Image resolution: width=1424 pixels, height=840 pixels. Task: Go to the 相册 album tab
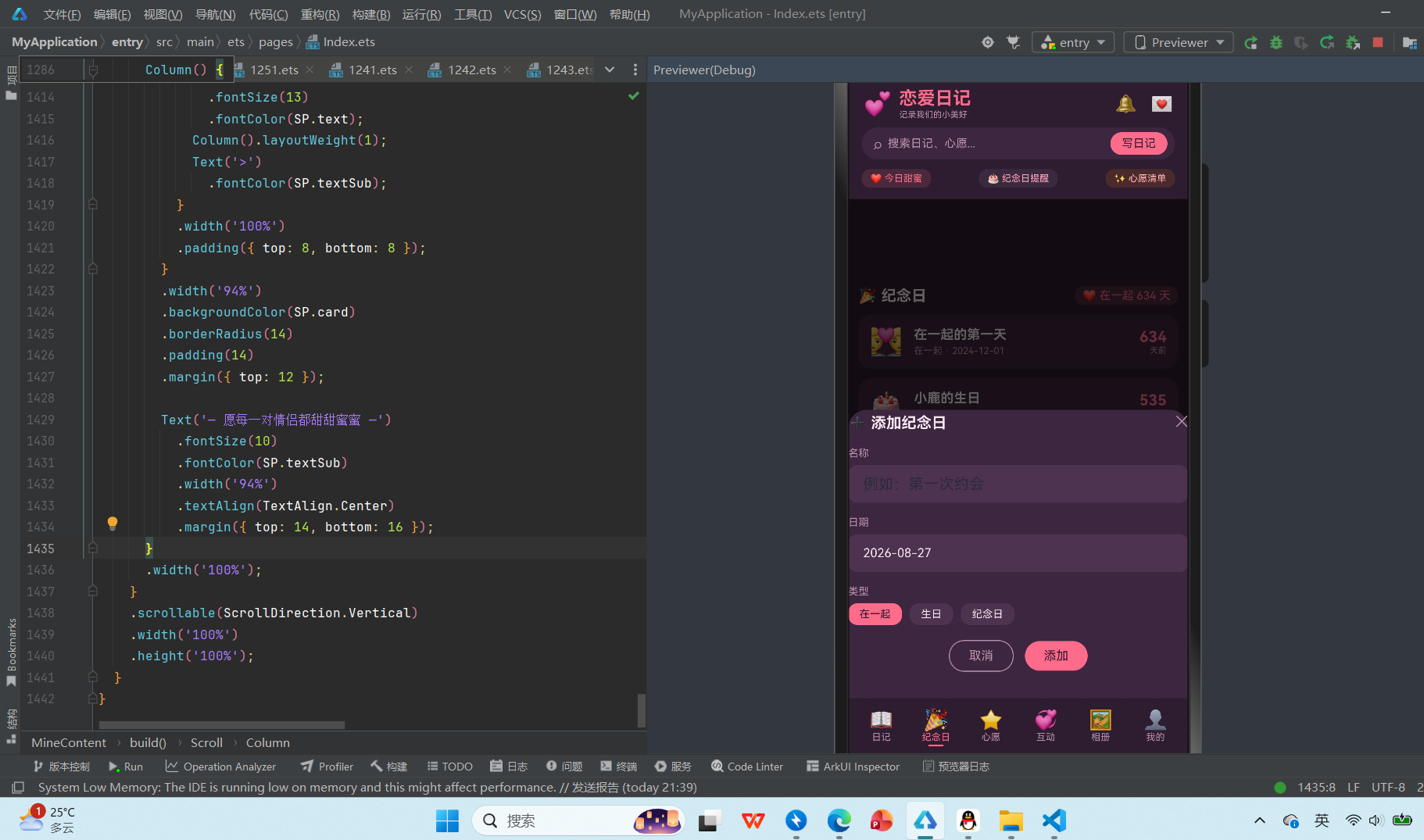(1100, 725)
